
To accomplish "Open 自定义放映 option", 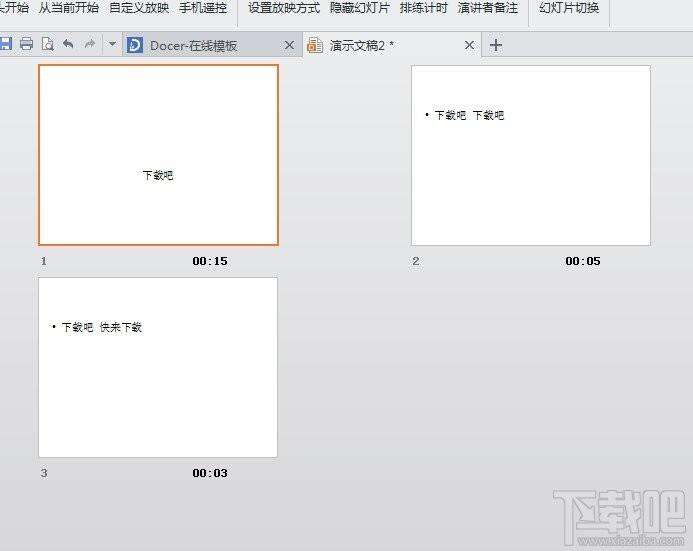I will (139, 8).
